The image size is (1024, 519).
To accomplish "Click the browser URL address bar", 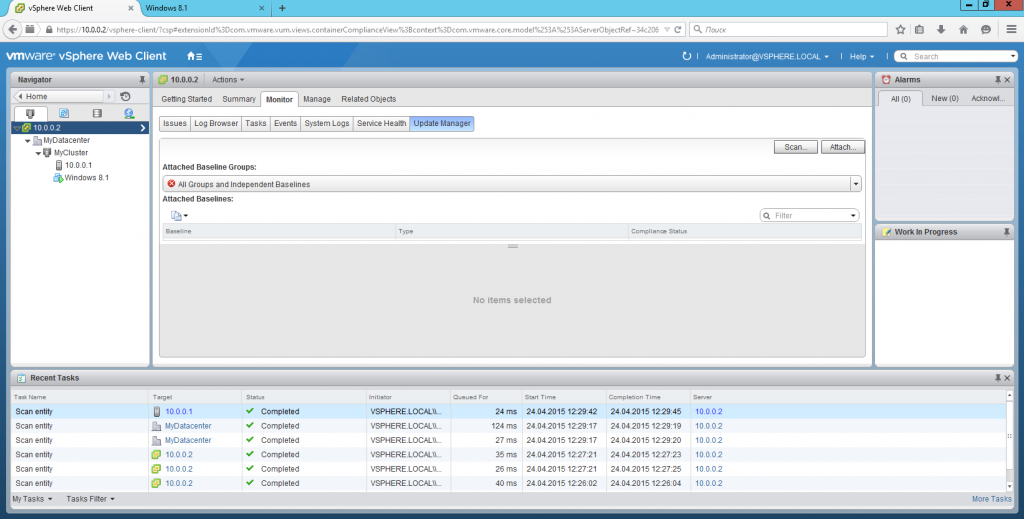I will [x=357, y=29].
